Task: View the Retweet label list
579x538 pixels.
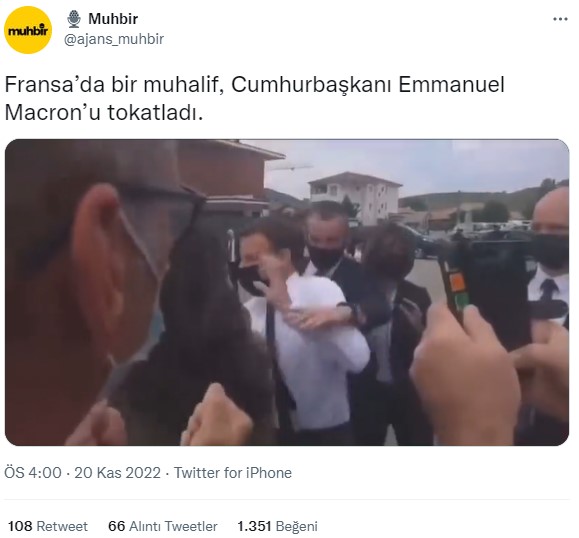Action: (62, 526)
